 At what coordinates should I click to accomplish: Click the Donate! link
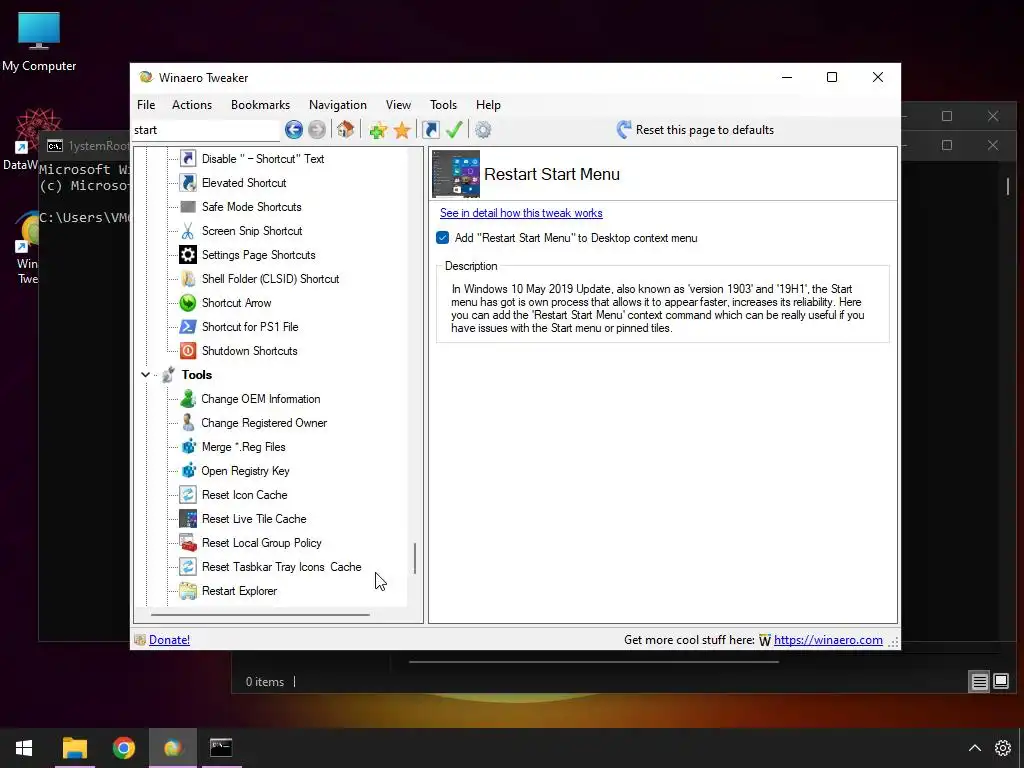169,640
